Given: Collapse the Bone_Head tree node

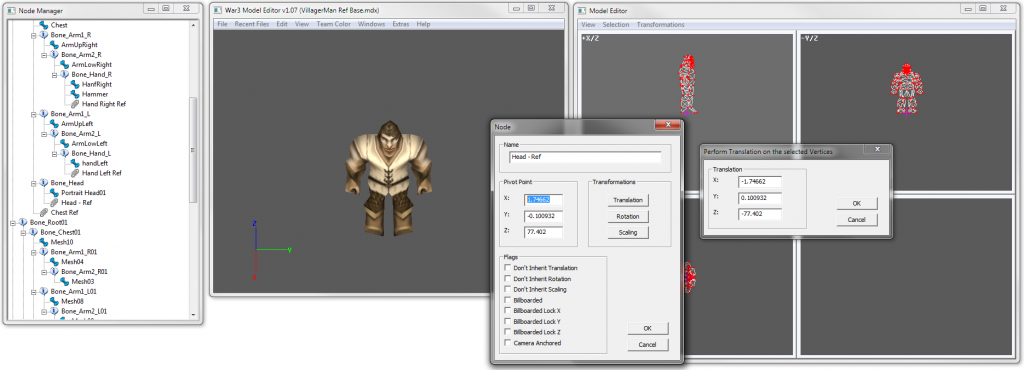Looking at the screenshot, I should (33, 183).
